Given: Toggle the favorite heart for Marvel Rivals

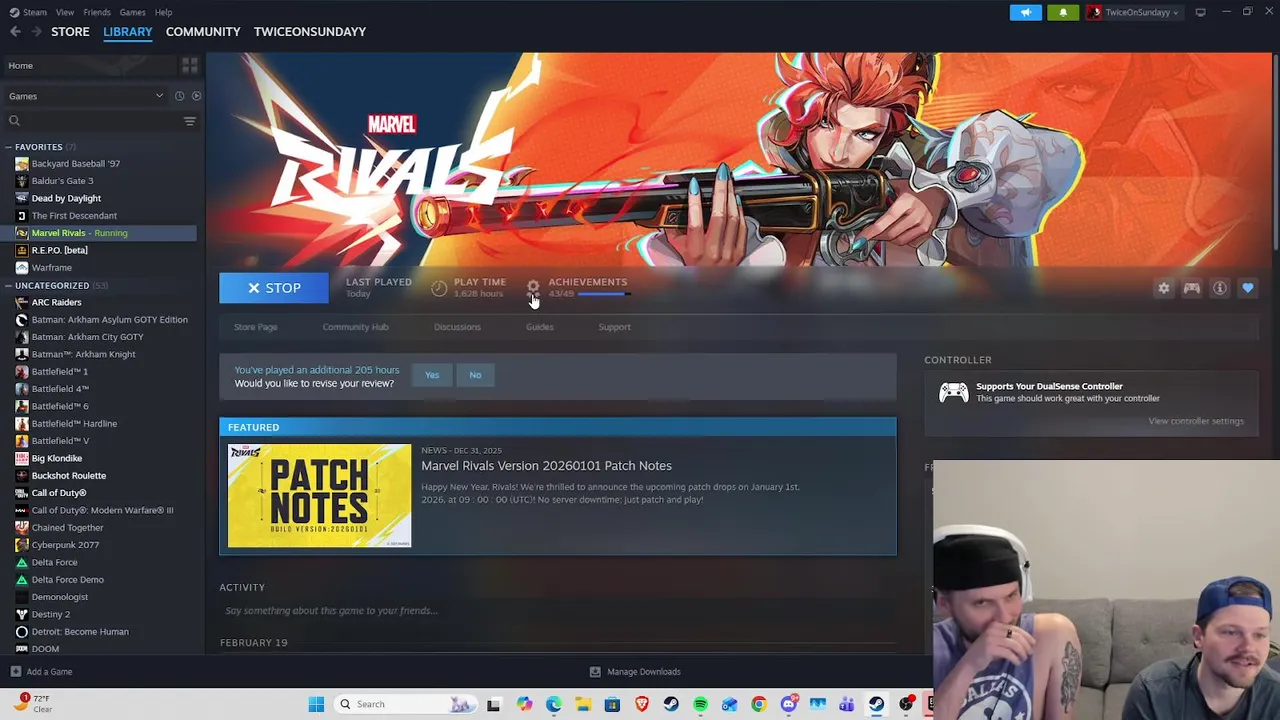Looking at the screenshot, I should coord(1248,288).
